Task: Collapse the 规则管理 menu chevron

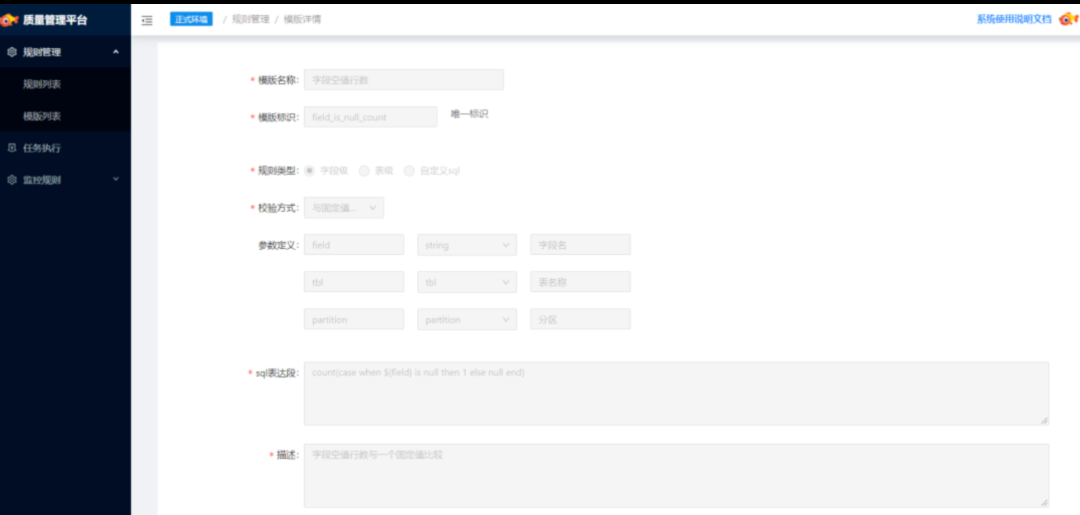Action: click(x=116, y=52)
